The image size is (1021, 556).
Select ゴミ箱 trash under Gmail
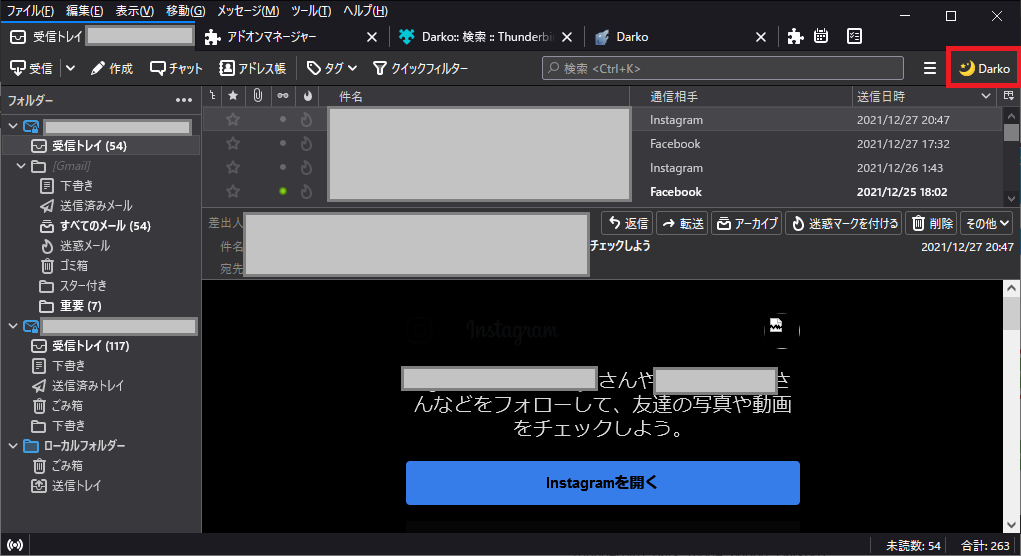[x=74, y=266]
